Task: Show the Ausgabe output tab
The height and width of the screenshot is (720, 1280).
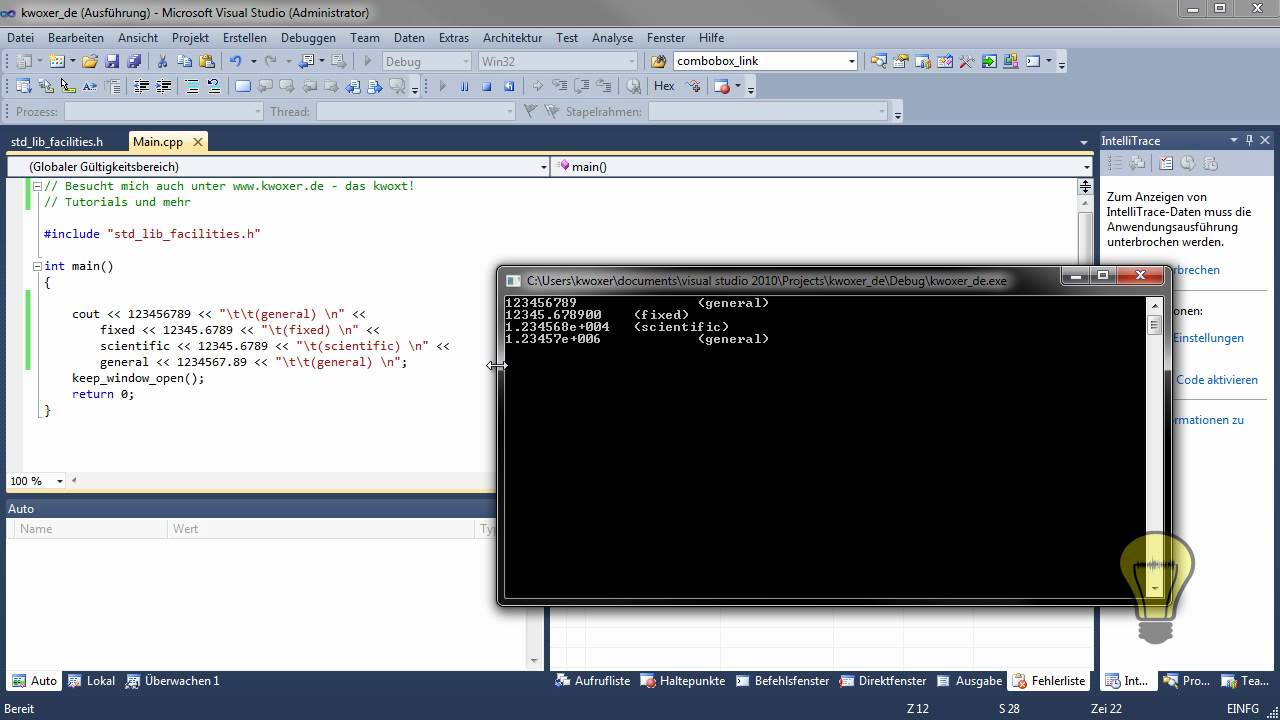Action: click(x=969, y=681)
